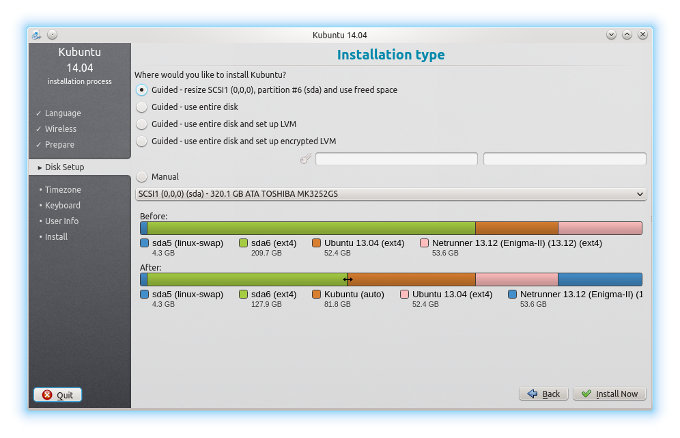Click the 209.7 GB size under Before
Image resolution: width=680 pixels, height=438 pixels.
[x=266, y=253]
